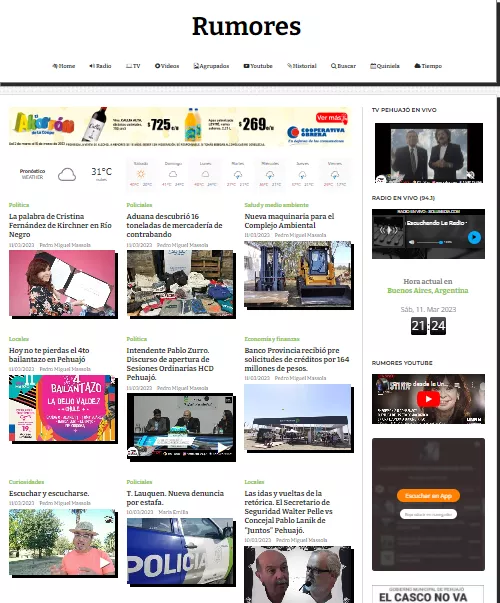Click the radio speaker volume icon
Image resolution: width=500 pixels, height=603 pixels.
click(412, 242)
